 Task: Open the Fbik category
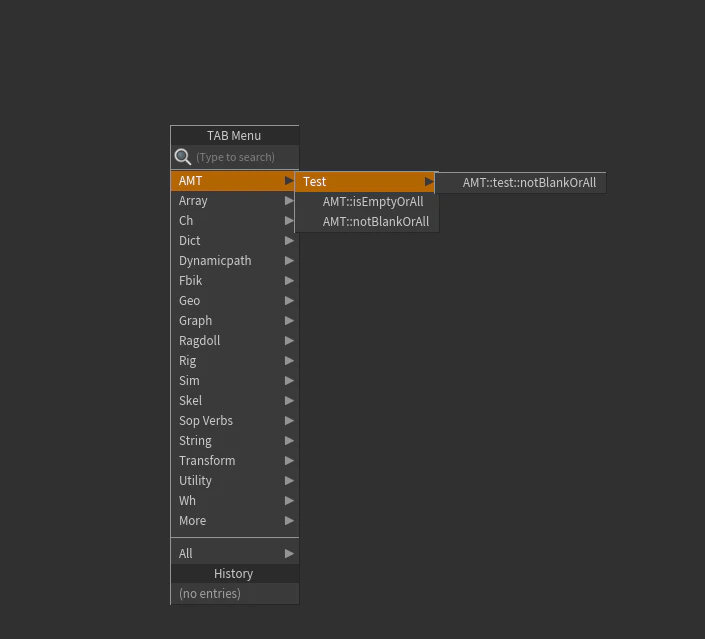click(x=235, y=281)
